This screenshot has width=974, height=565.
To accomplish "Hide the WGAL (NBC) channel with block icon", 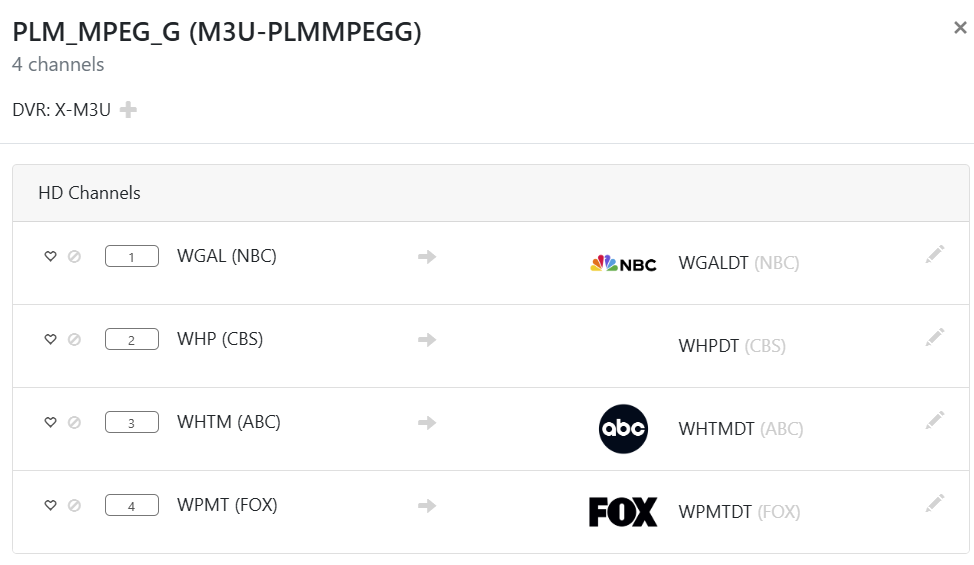I will pos(74,256).
